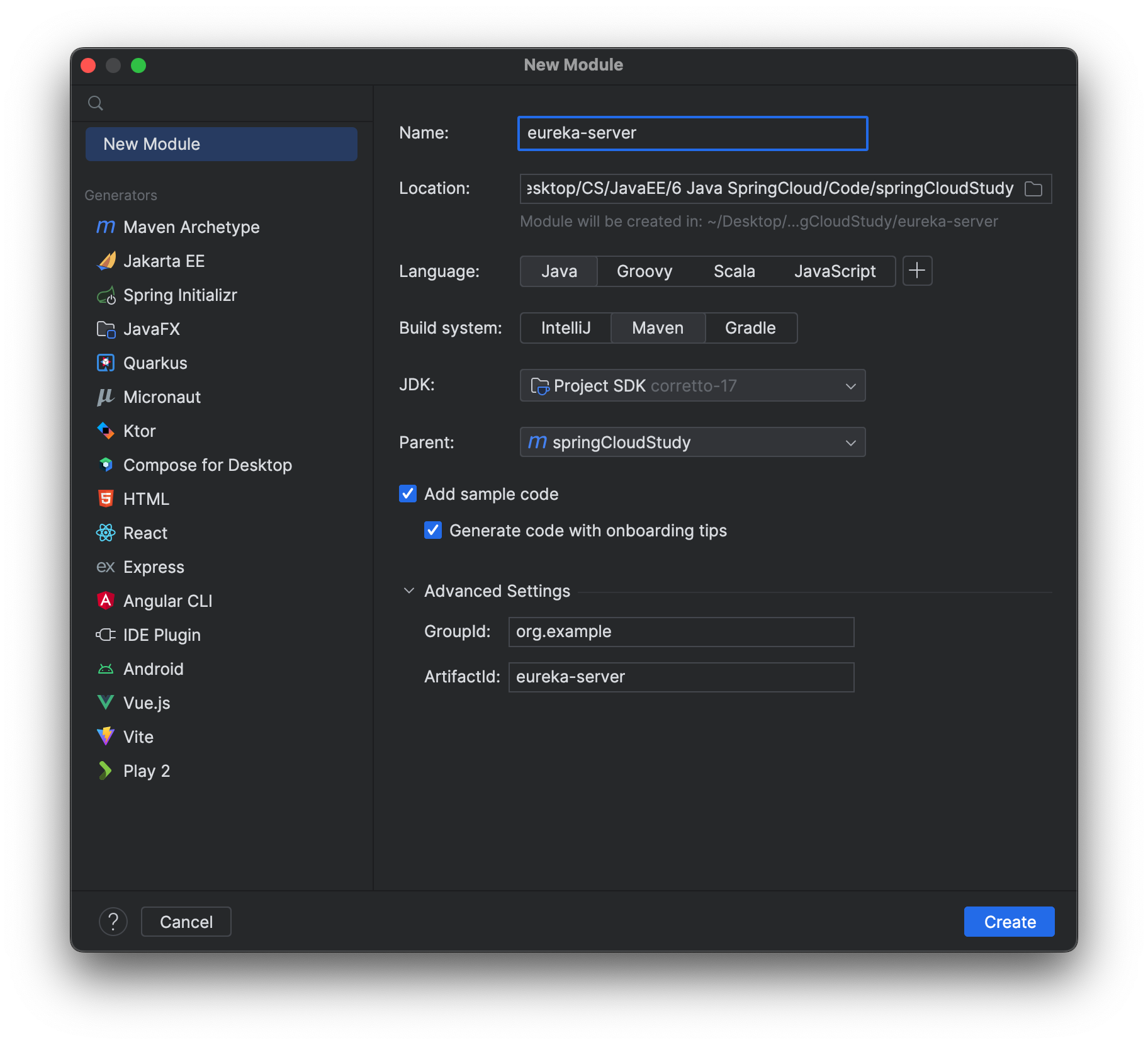
Task: Open the folder browser for Location
Action: tap(1033, 188)
